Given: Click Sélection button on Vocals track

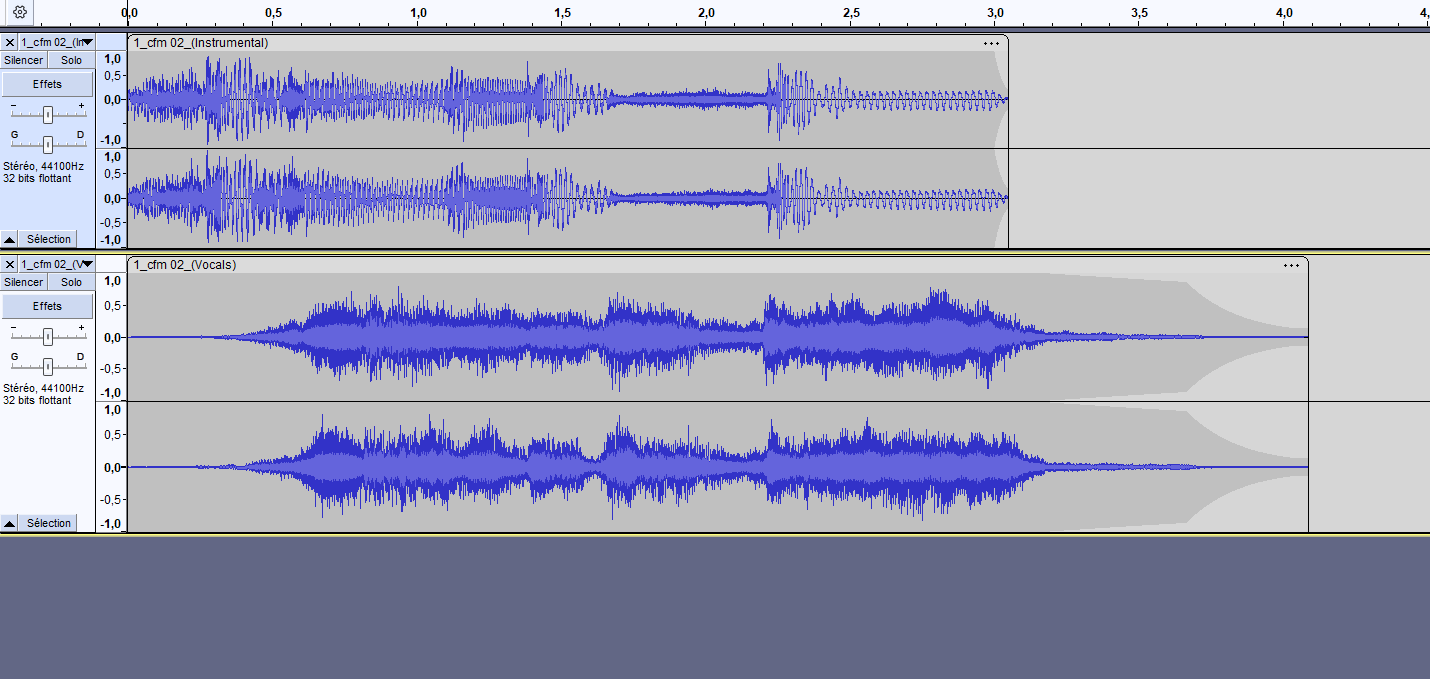Looking at the screenshot, I should [x=49, y=523].
